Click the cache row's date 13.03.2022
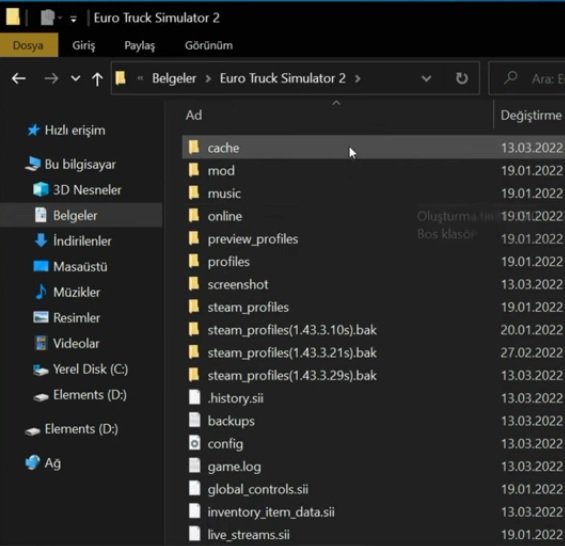565x546 pixels. click(x=532, y=148)
